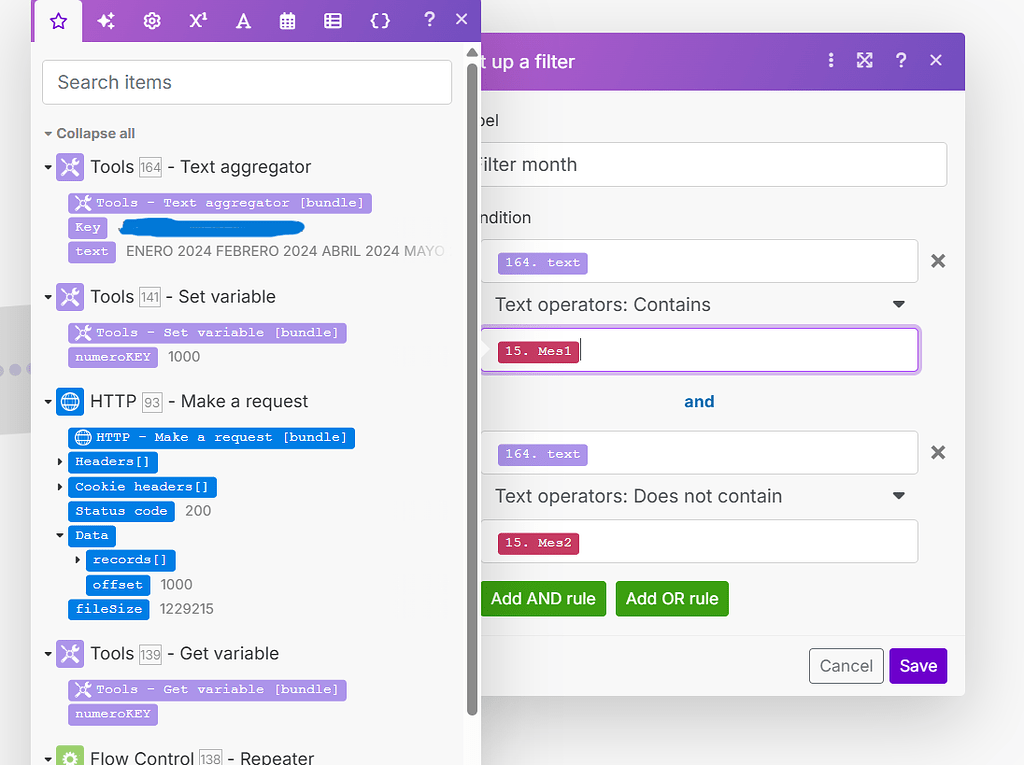Image resolution: width=1024 pixels, height=765 pixels.
Task: Click the Tools Text aggregator wrench icon
Action: [68, 166]
